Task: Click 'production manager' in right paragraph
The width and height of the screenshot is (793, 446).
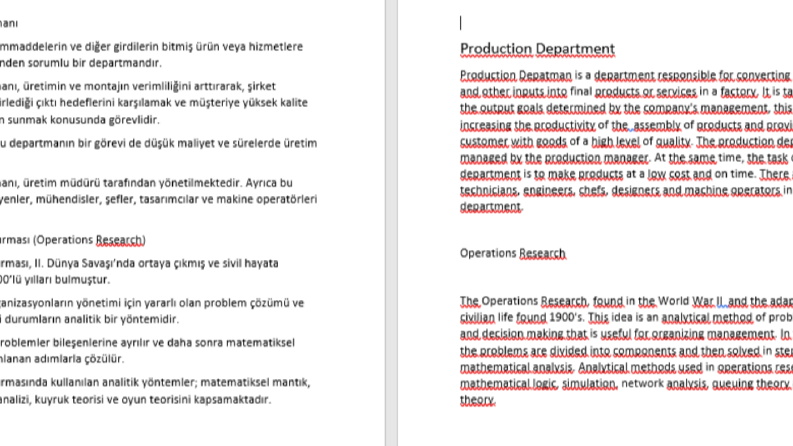Action: point(596,158)
